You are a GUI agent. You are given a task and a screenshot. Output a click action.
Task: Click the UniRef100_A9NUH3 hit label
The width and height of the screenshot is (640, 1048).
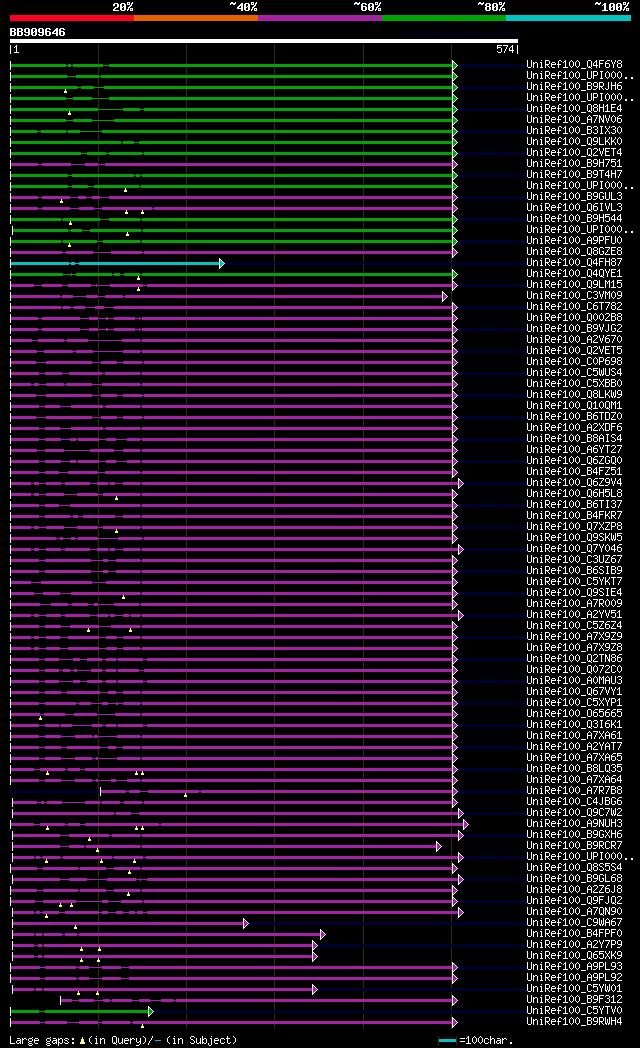pyautogui.click(x=574, y=824)
